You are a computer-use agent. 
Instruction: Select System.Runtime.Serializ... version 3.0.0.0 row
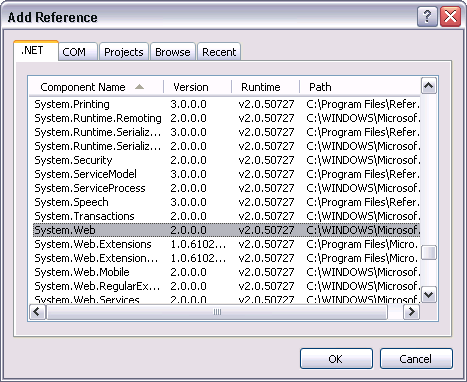pyautogui.click(x=227, y=132)
